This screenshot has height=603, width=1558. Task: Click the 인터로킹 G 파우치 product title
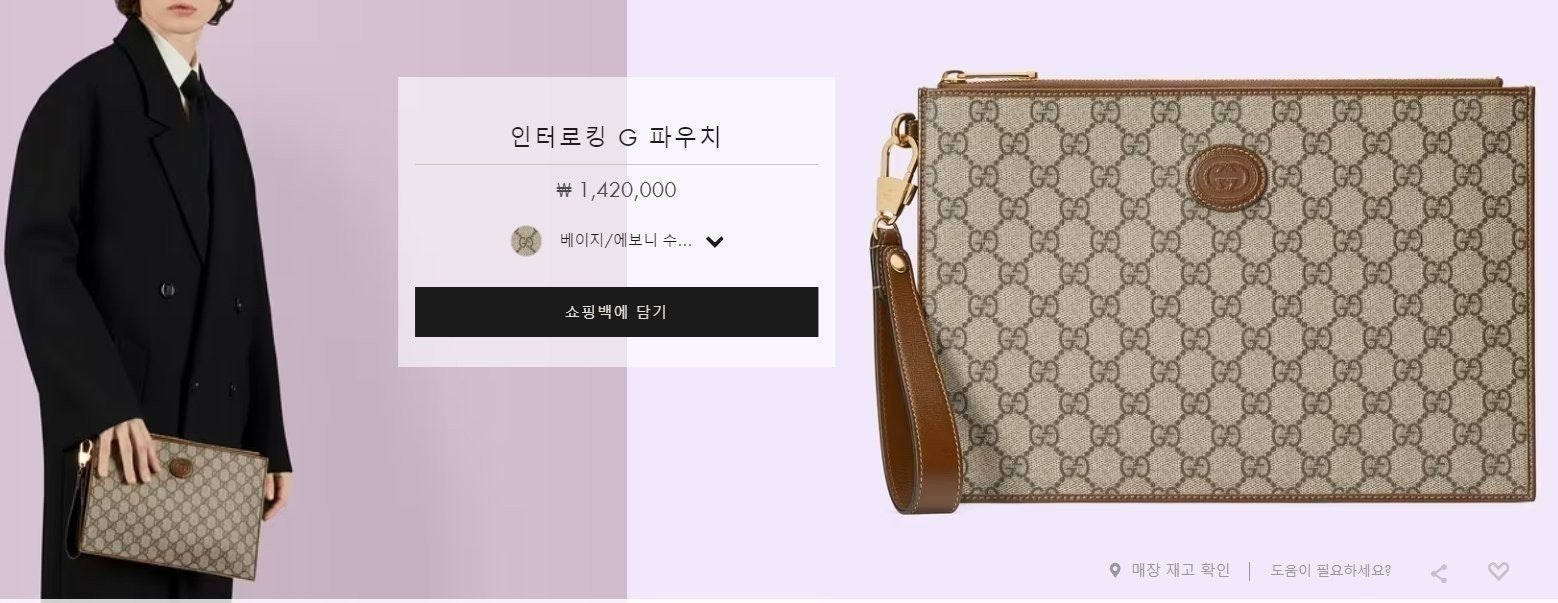coord(616,135)
